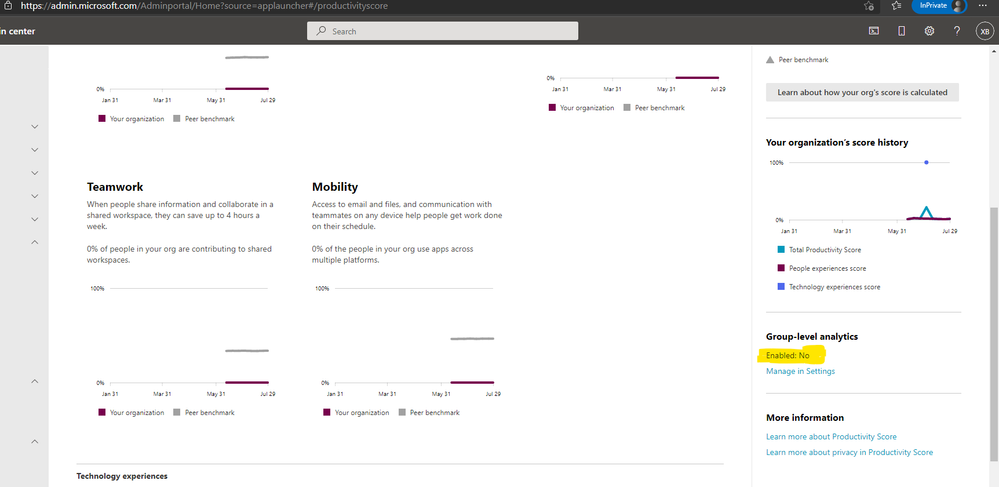Click Peer benchmark triangle label in right panel
Image resolution: width=999 pixels, height=487 pixels.
tap(797, 59)
